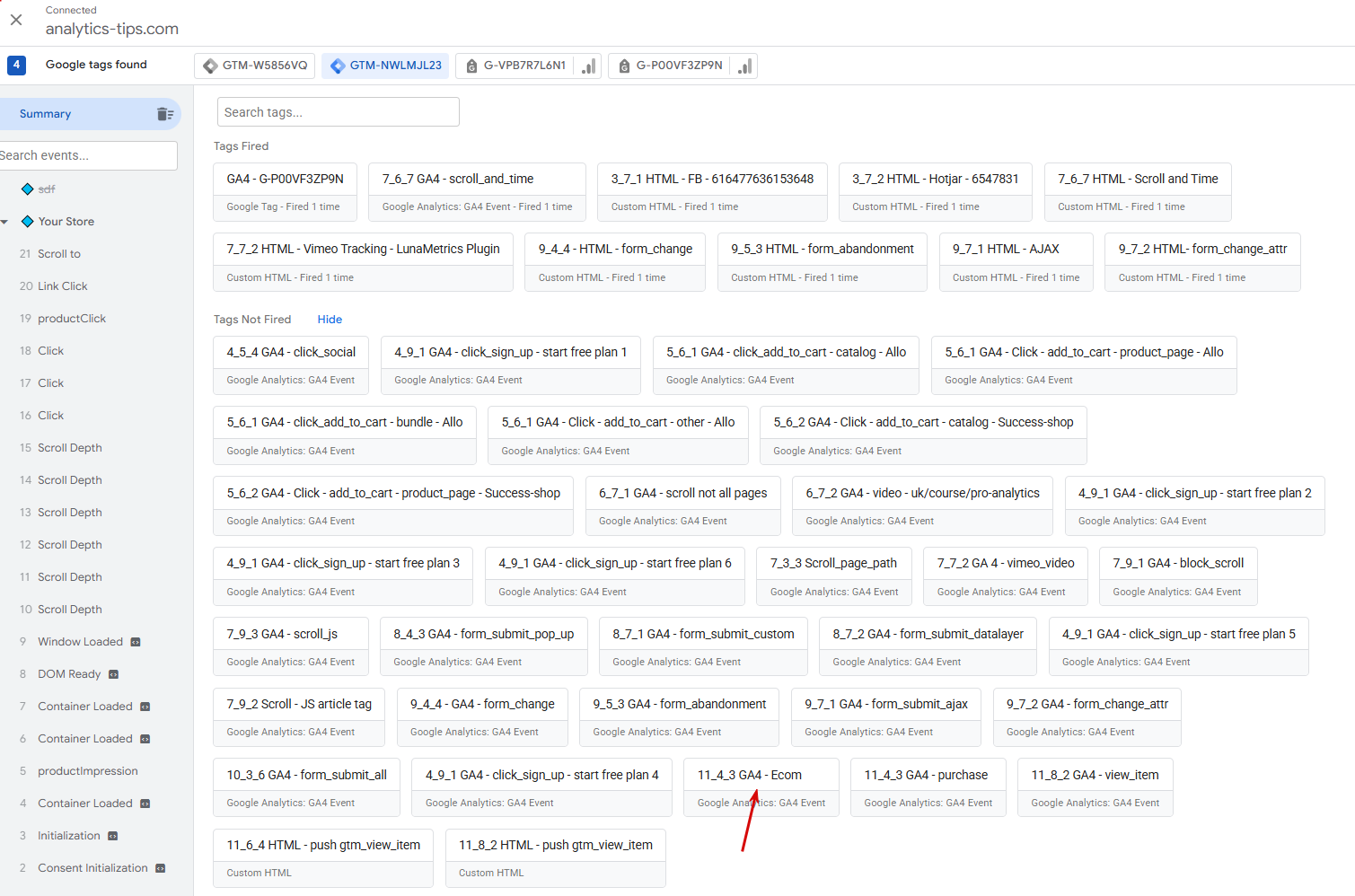Open the 8_7_2 GA4 - form_submit_datalayer card
The image size is (1355, 896).
928,647
